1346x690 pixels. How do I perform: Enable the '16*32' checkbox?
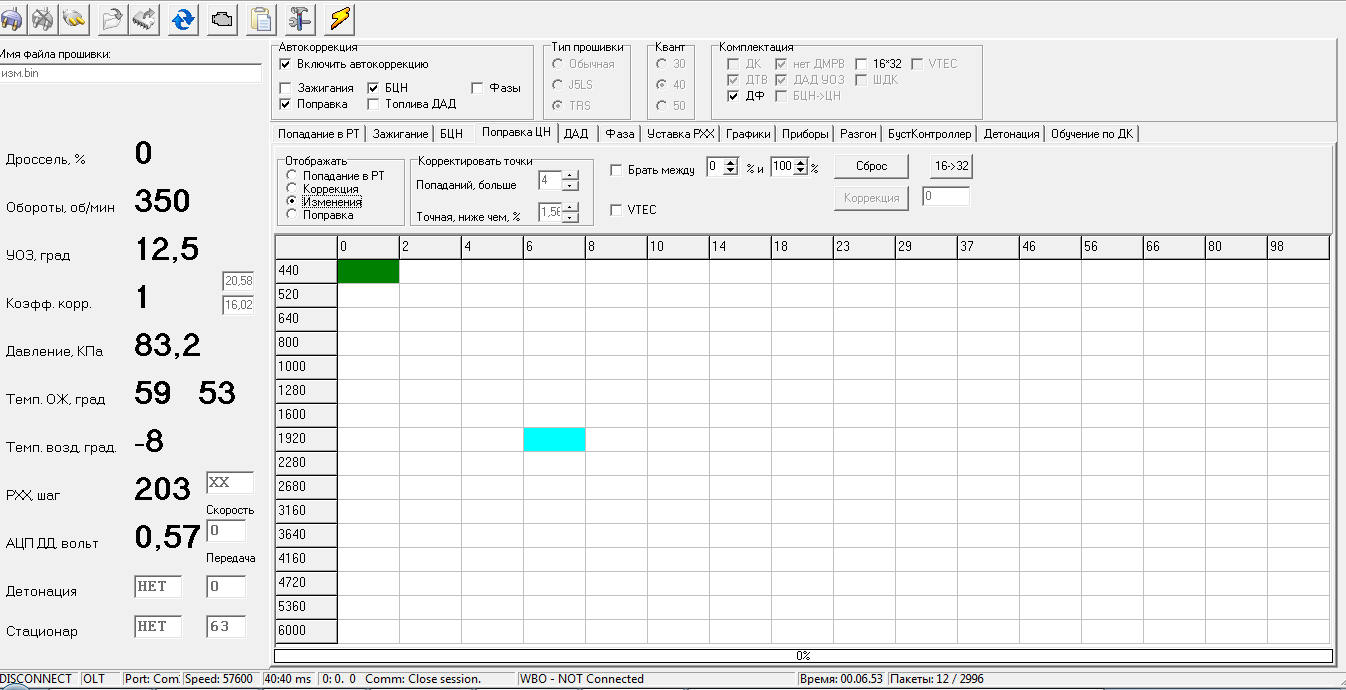[861, 64]
